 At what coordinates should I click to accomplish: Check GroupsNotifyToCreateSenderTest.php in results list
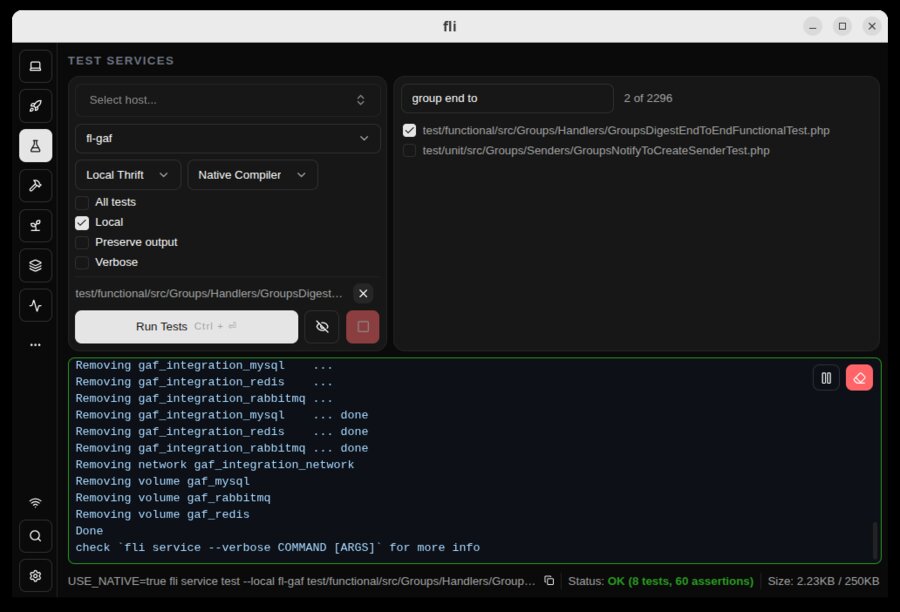coord(409,150)
